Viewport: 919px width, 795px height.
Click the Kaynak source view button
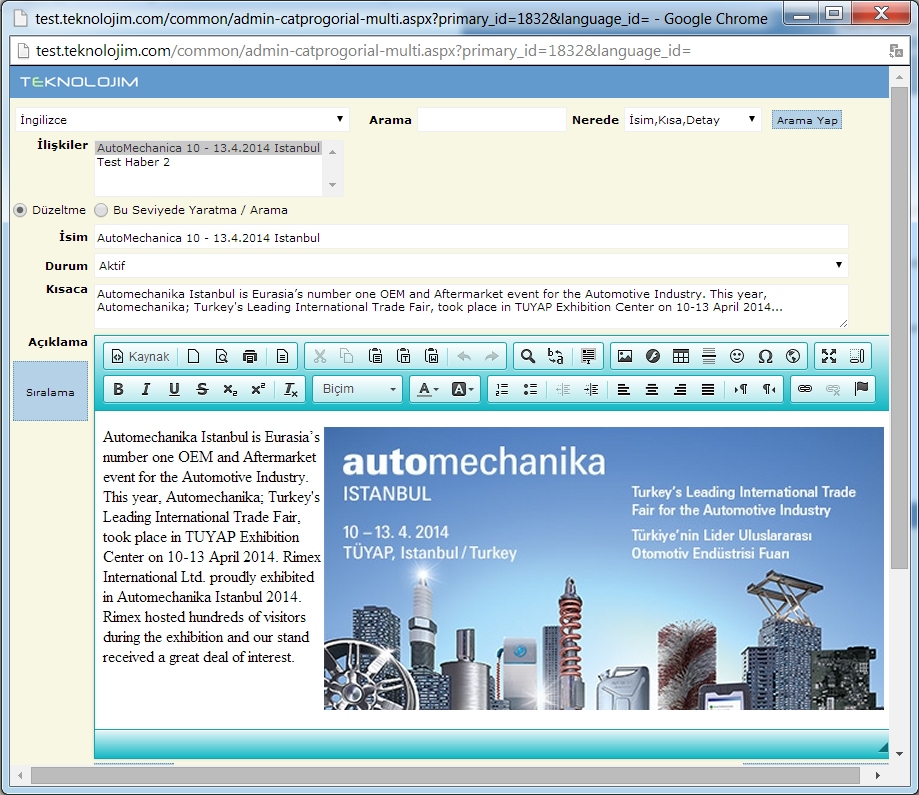(141, 356)
